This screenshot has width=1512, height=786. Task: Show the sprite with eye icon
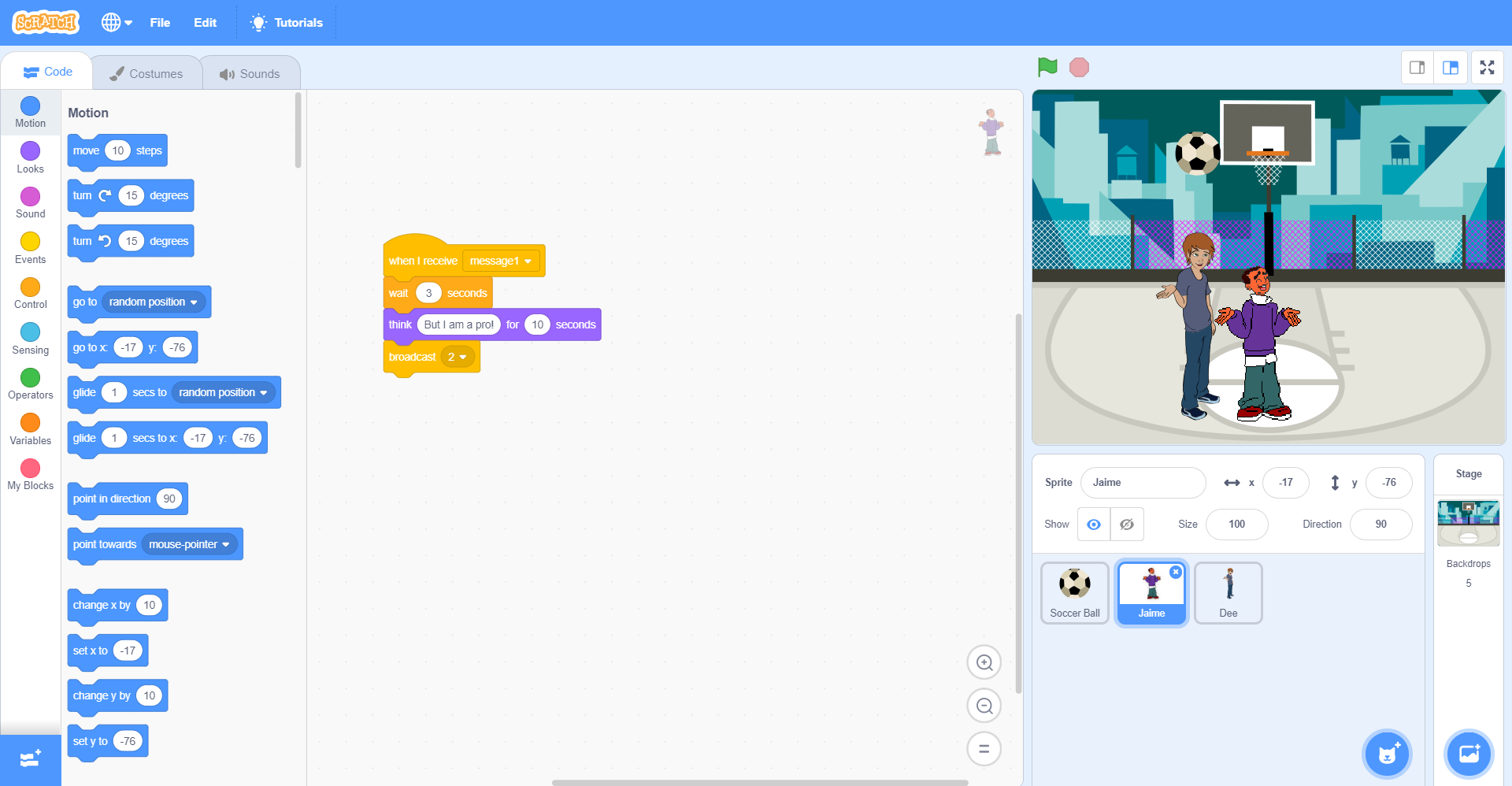(1094, 525)
